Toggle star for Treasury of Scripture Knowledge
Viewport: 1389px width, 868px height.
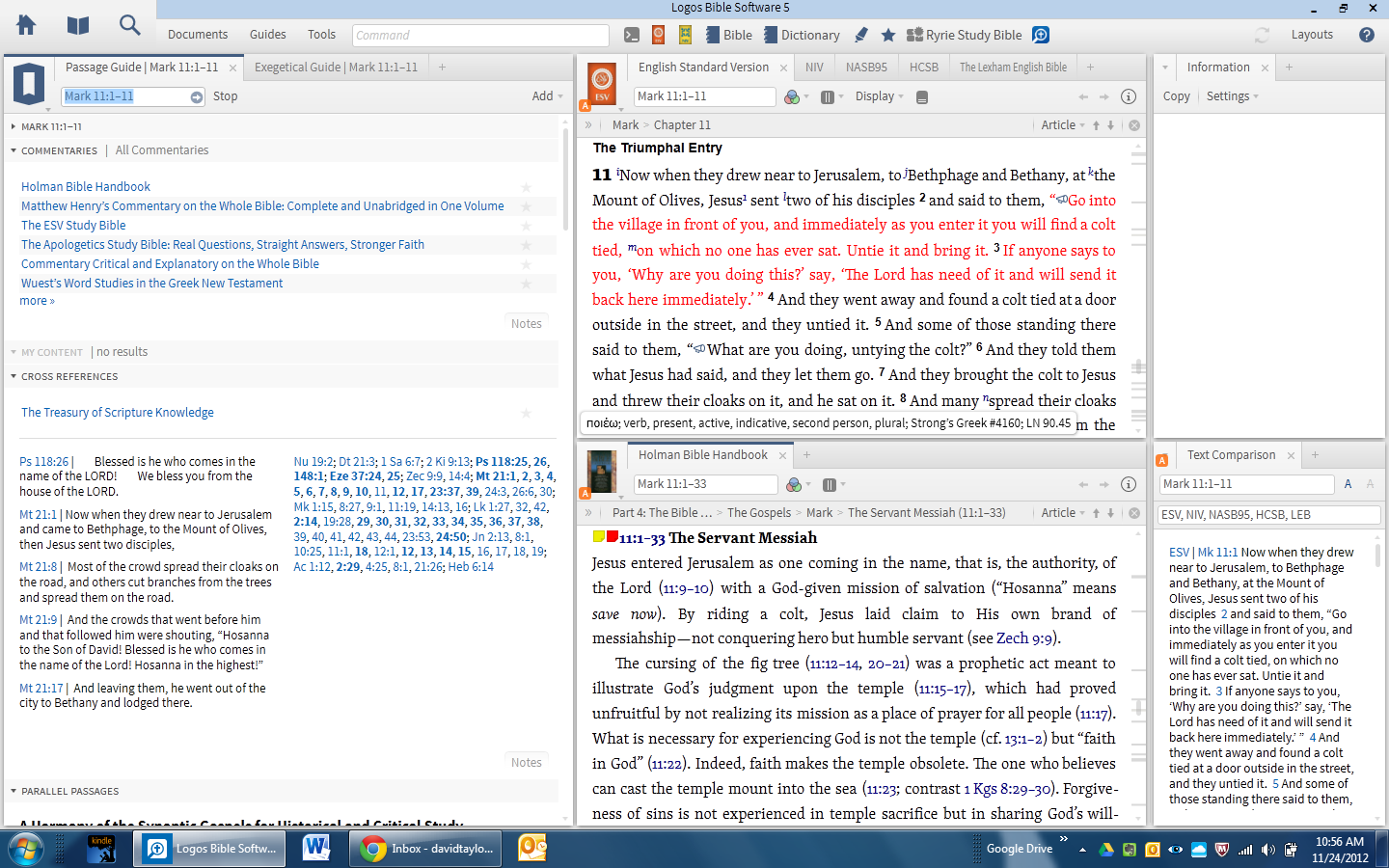[527, 413]
